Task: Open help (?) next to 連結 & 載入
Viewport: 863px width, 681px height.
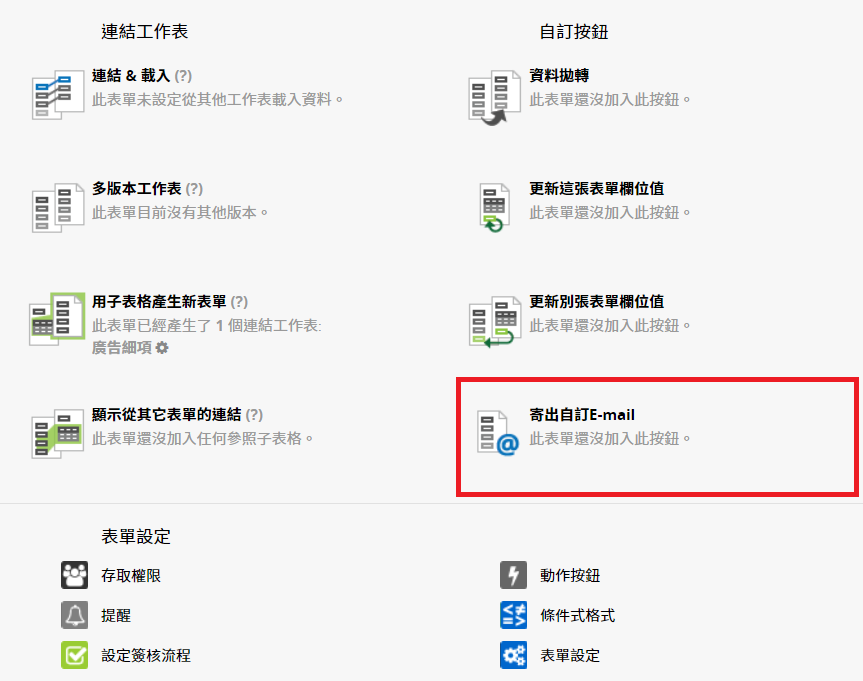Action: pos(183,75)
